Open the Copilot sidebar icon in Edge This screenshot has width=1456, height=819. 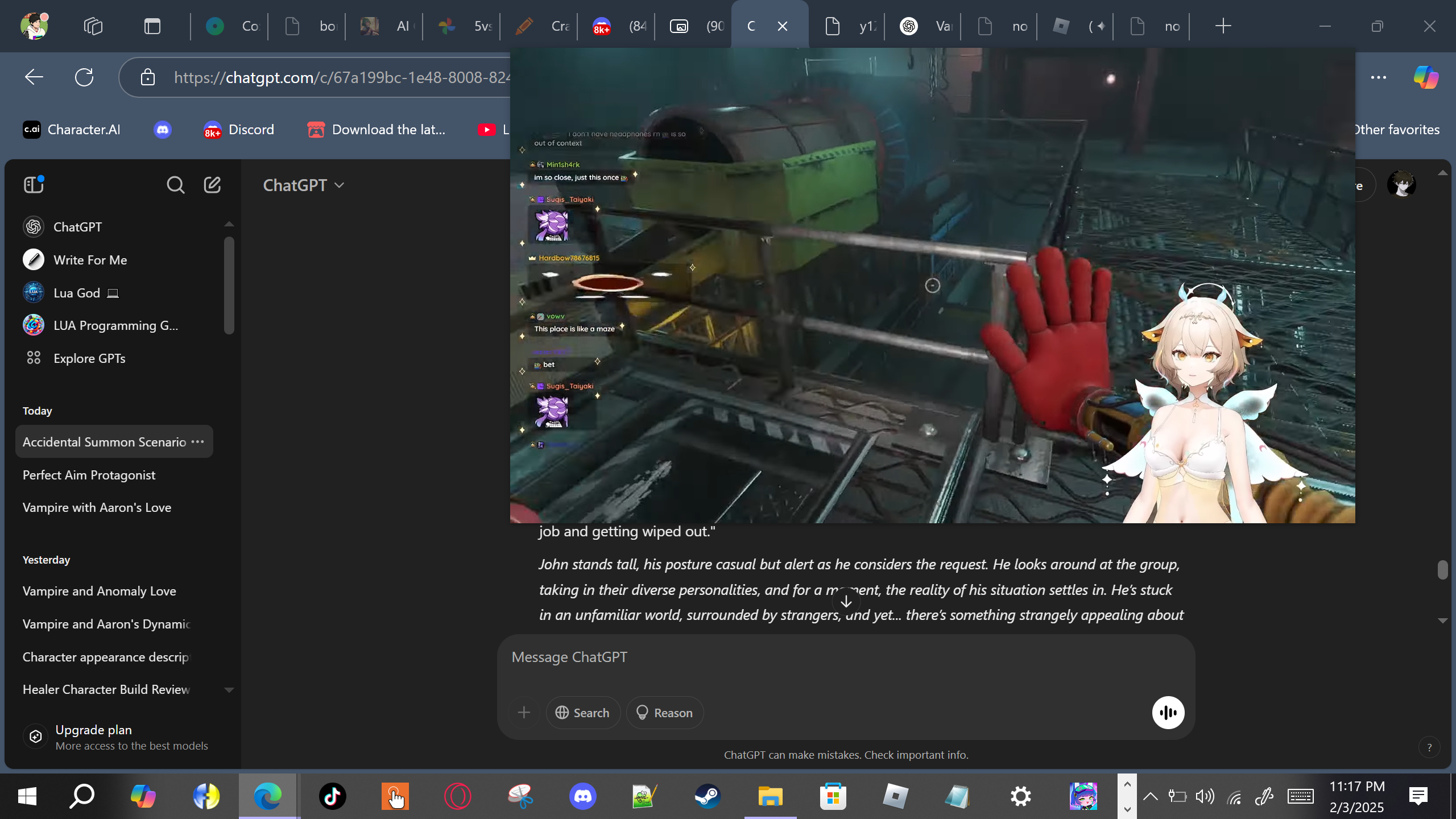click(x=1426, y=77)
